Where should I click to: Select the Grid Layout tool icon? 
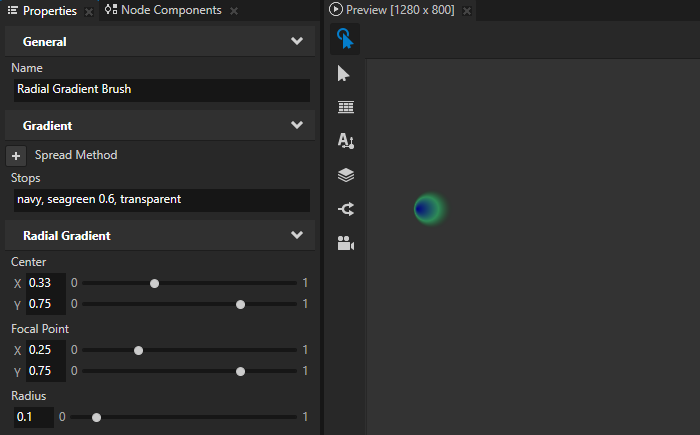pos(346,107)
